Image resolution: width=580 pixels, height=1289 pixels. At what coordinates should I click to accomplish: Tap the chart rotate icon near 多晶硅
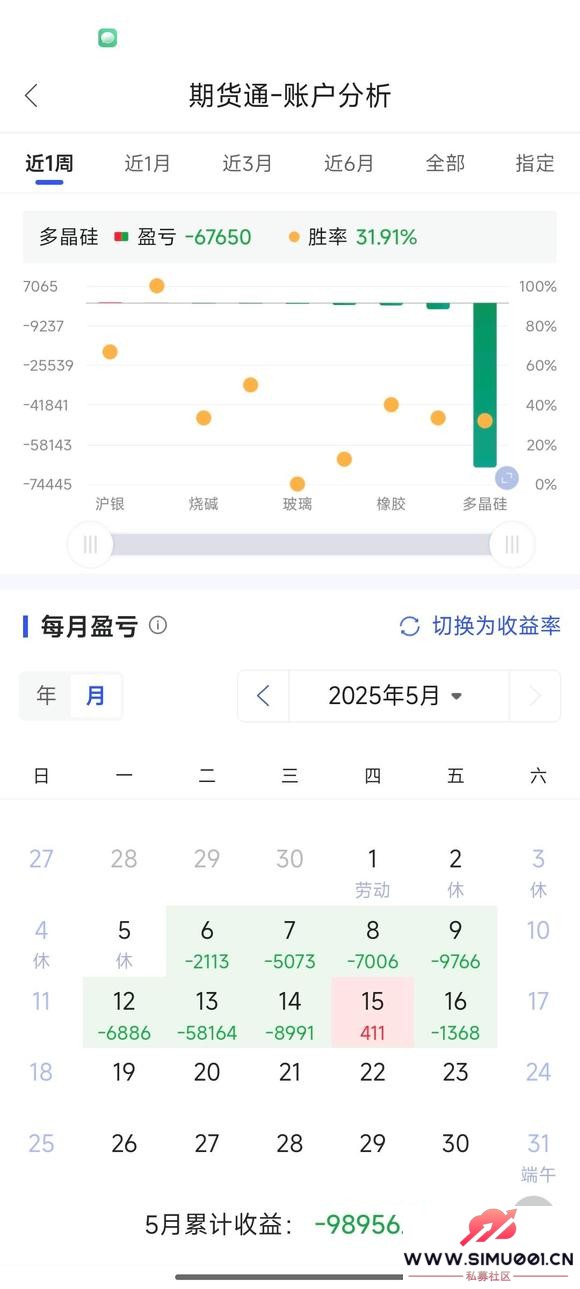(x=507, y=478)
